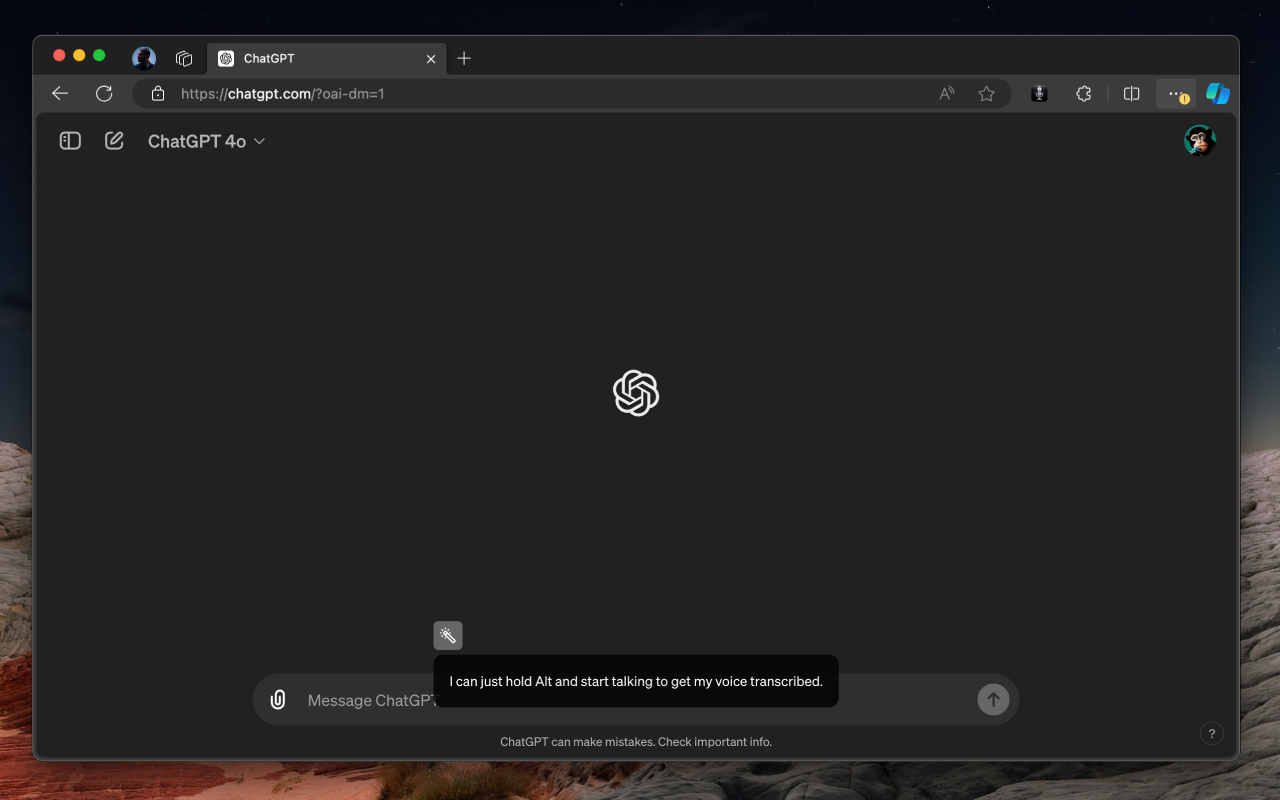Open a new browser tab
The height and width of the screenshot is (800, 1280).
pos(464,58)
